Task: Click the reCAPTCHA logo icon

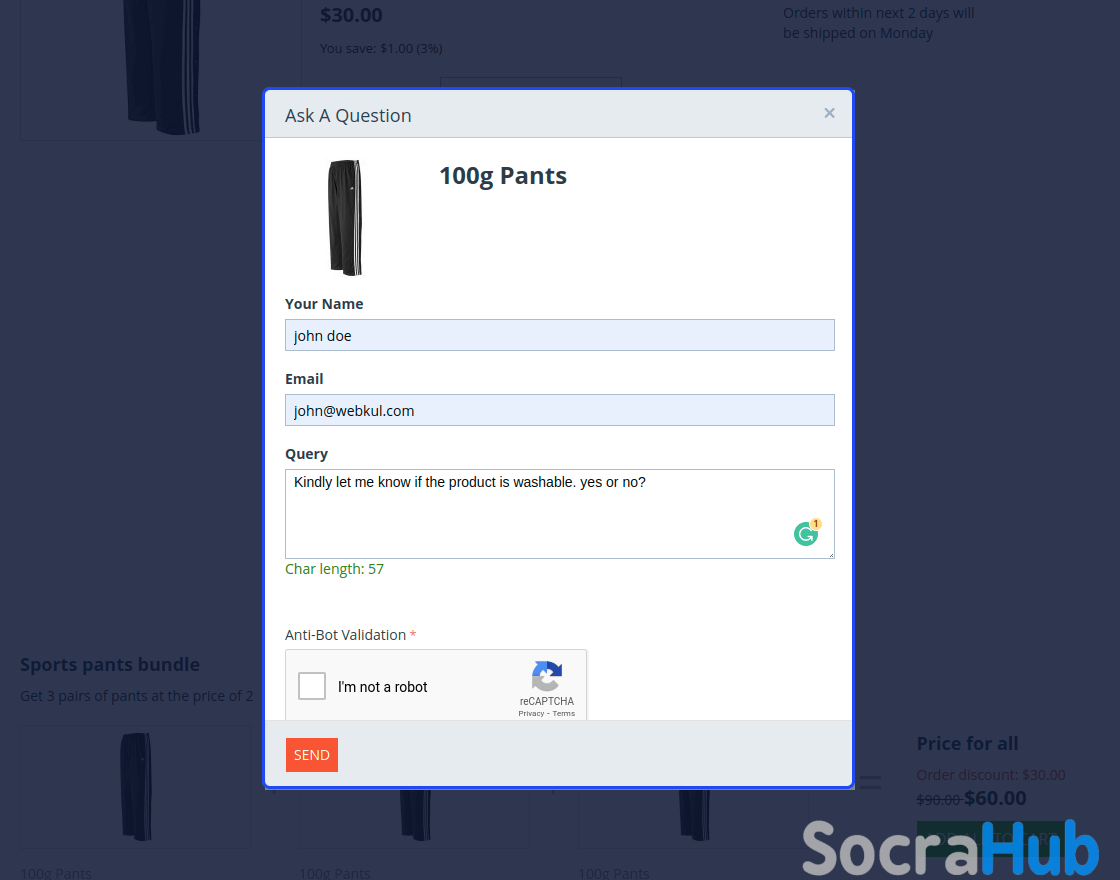Action: (546, 676)
